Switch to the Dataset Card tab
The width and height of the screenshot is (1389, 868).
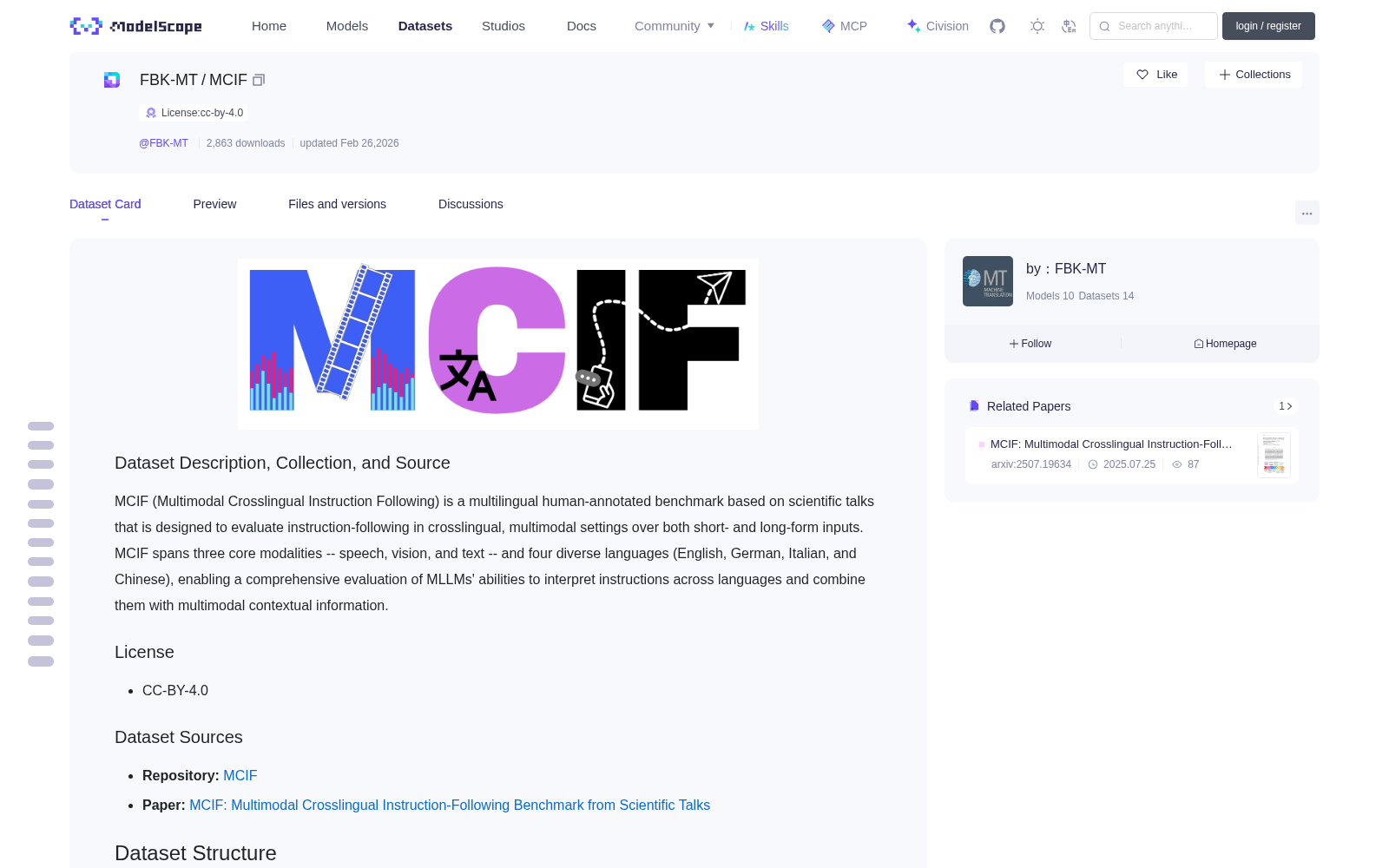[x=105, y=204]
